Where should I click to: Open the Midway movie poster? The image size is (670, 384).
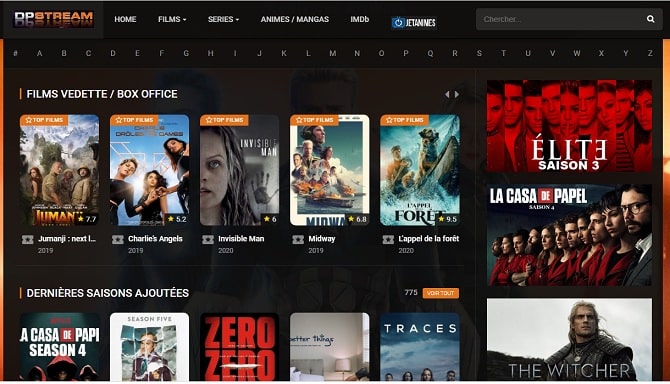(x=330, y=170)
